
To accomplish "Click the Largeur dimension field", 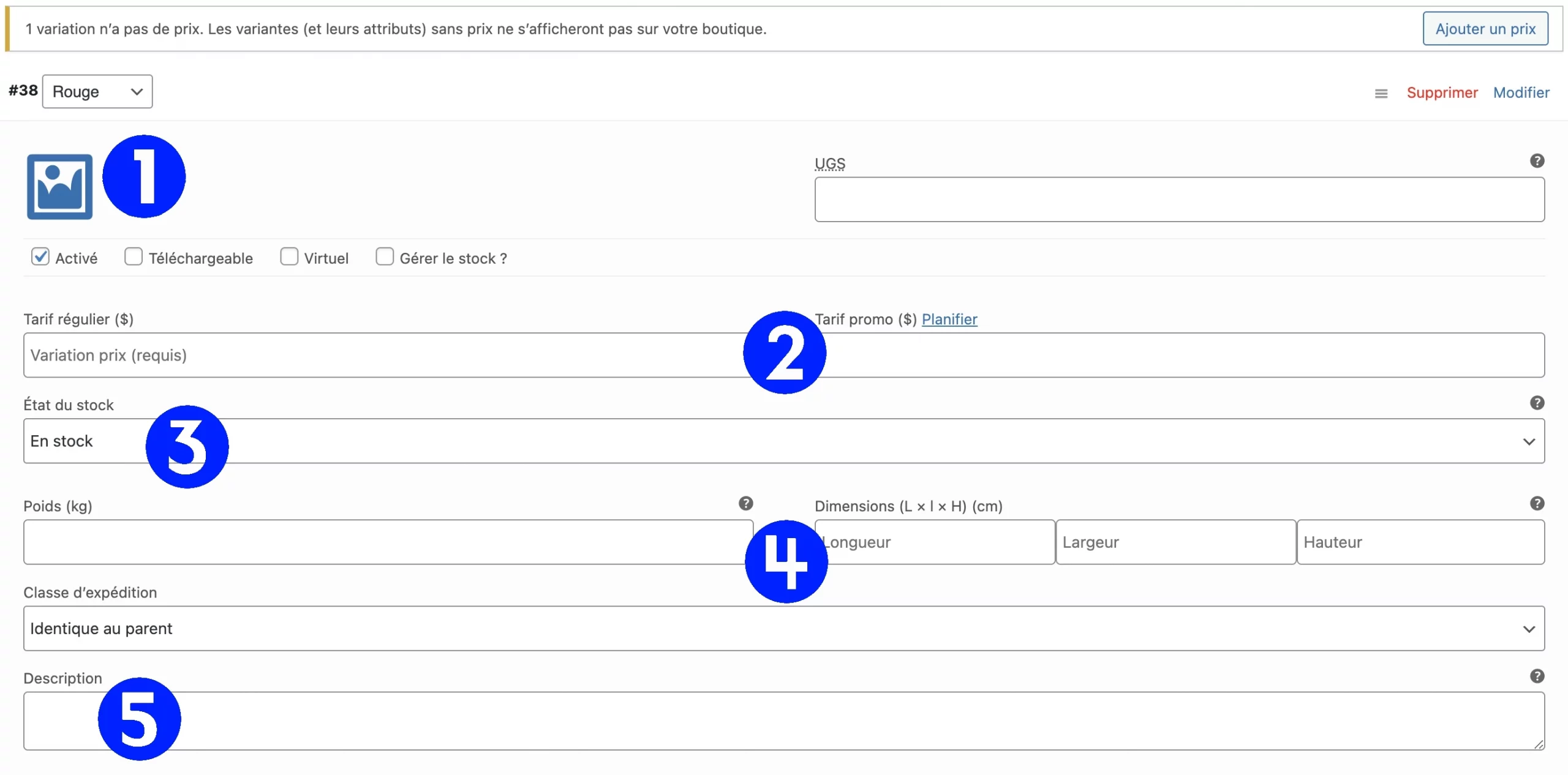I will click(1175, 542).
